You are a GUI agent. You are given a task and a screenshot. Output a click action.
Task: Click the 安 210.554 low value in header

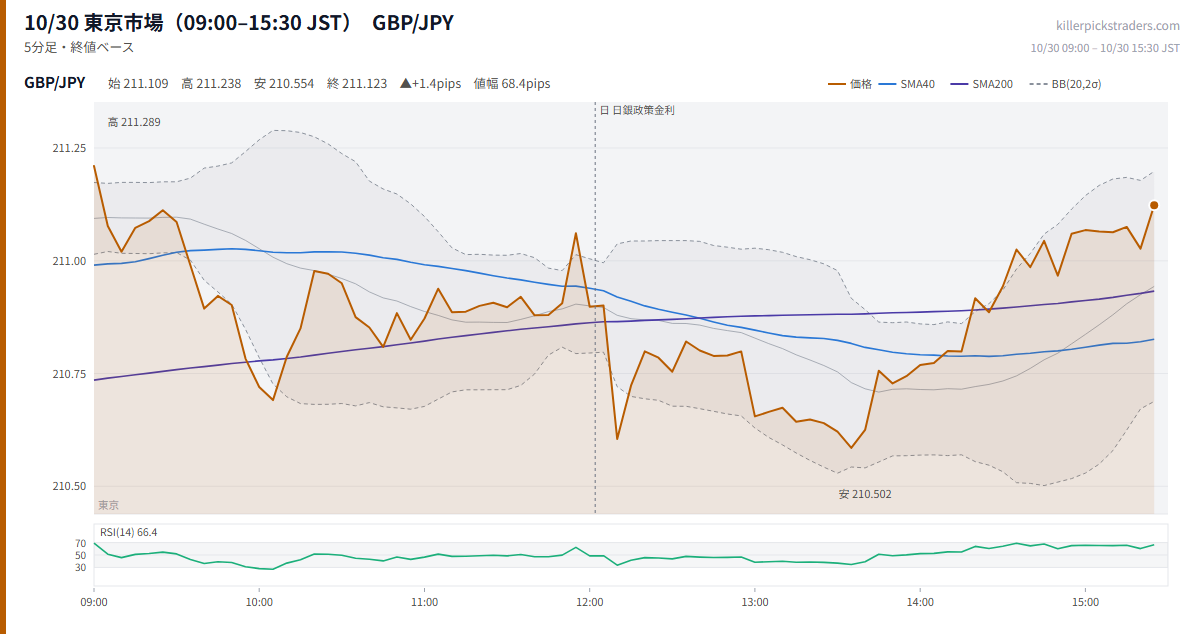click(x=284, y=84)
